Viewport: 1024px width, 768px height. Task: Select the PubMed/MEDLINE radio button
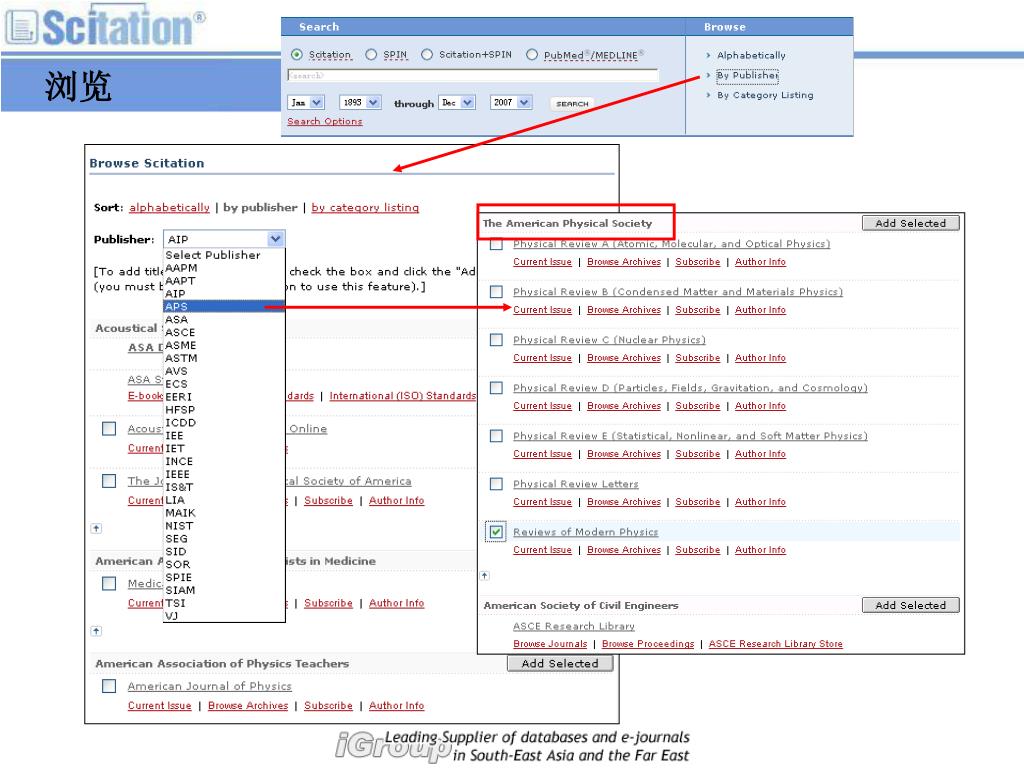(x=532, y=55)
